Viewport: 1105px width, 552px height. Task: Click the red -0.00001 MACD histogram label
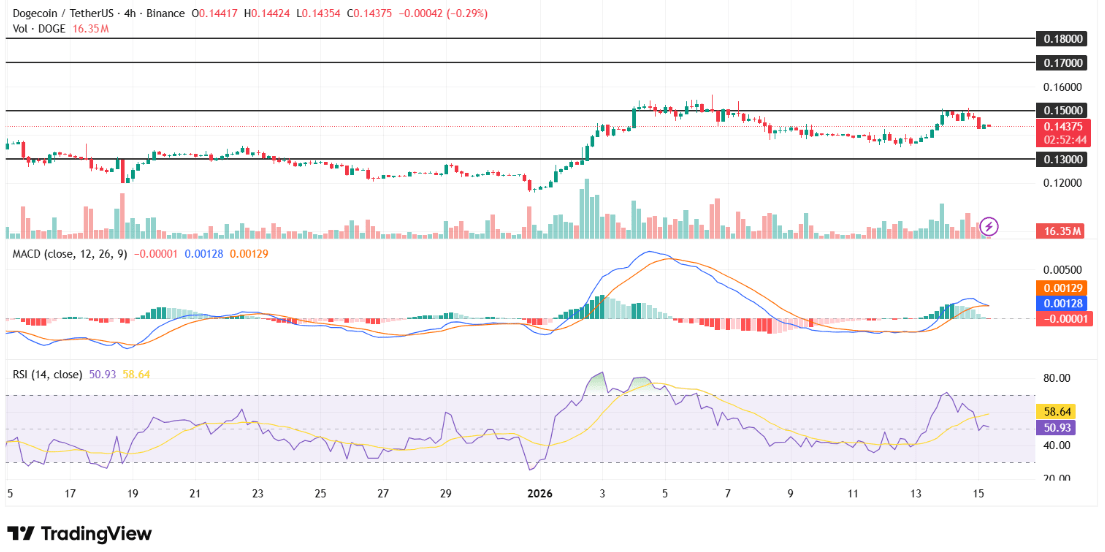pyautogui.click(x=1063, y=318)
